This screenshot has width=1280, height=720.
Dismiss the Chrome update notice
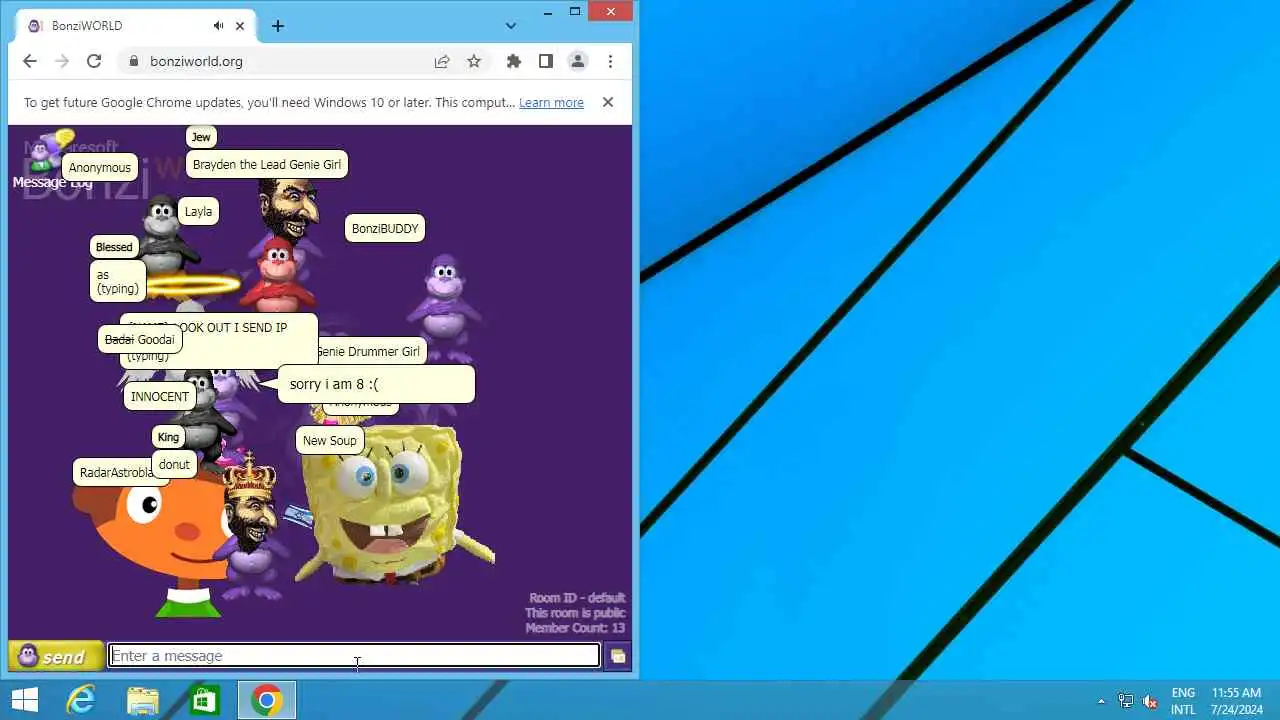[607, 102]
